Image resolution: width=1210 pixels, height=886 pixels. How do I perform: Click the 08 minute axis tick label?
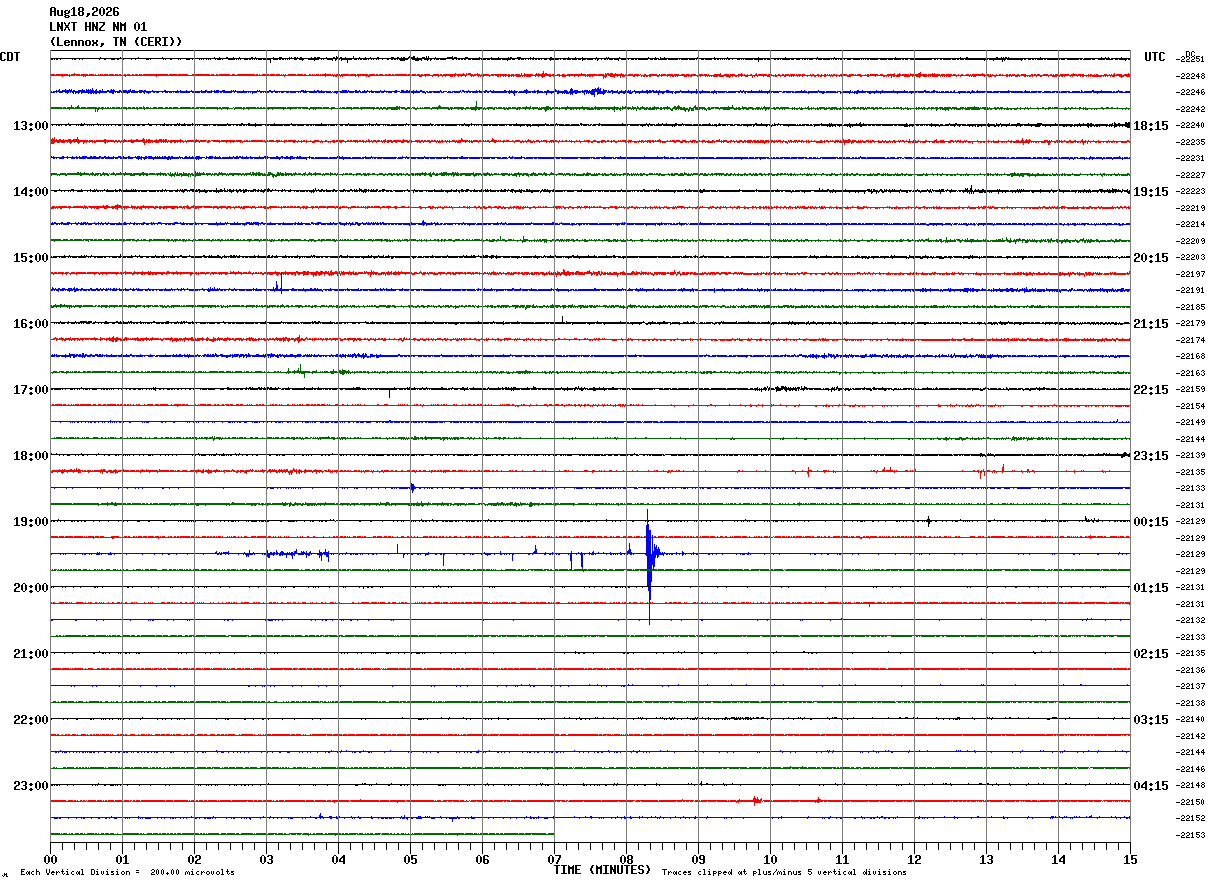626,859
